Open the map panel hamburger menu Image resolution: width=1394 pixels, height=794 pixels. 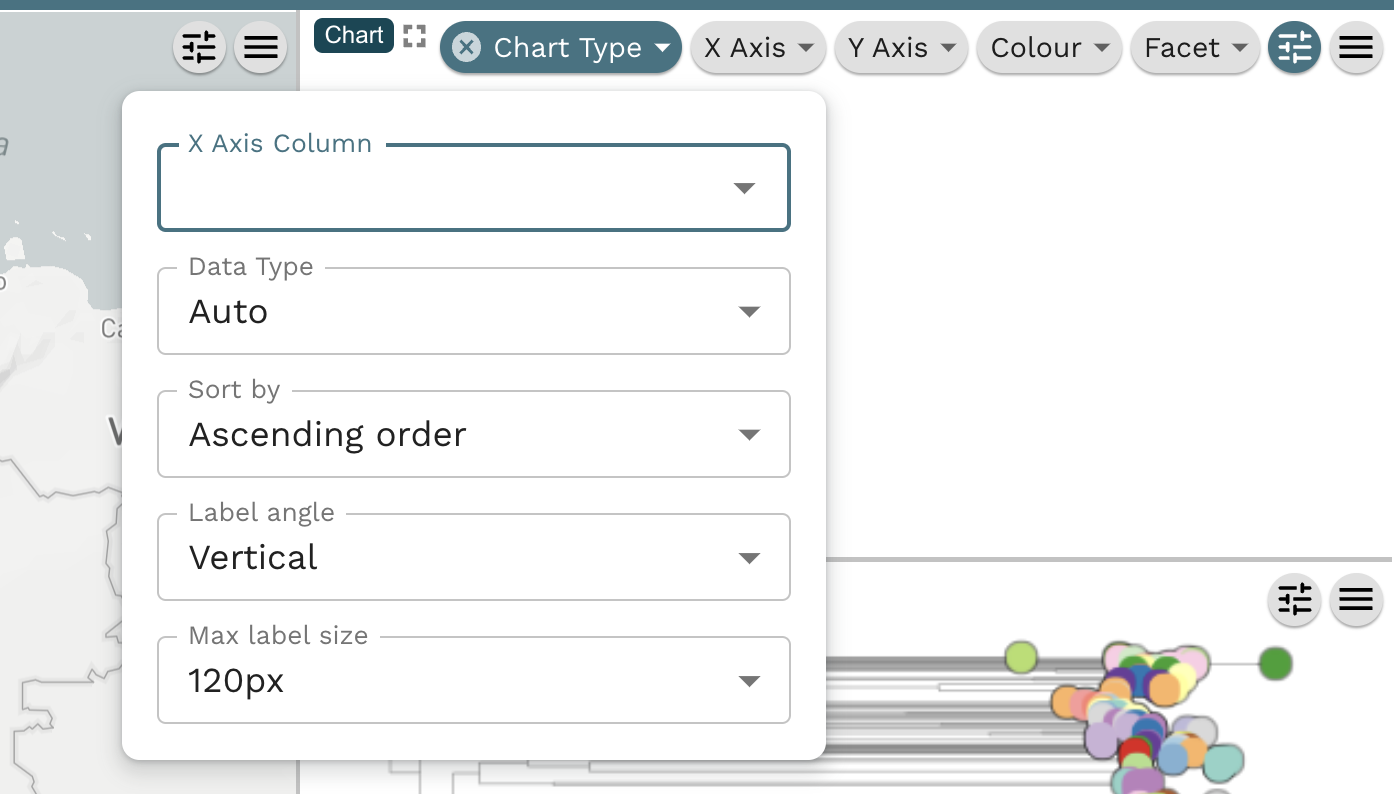tap(261, 47)
